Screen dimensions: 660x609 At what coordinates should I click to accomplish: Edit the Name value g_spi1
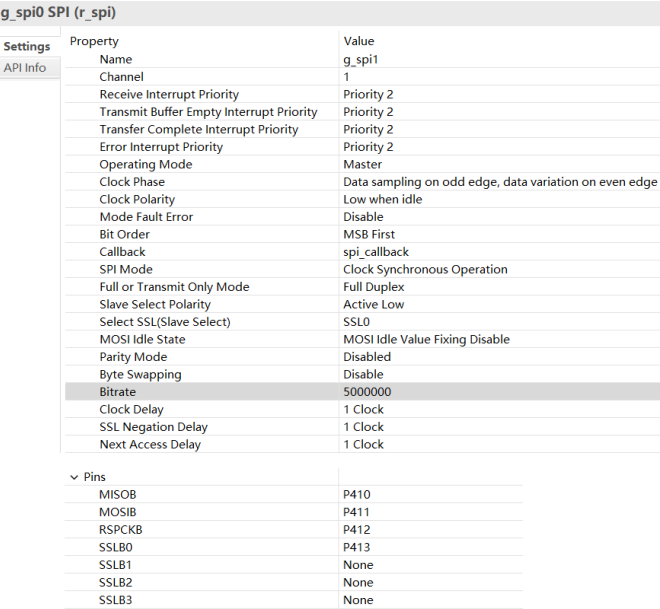361,59
